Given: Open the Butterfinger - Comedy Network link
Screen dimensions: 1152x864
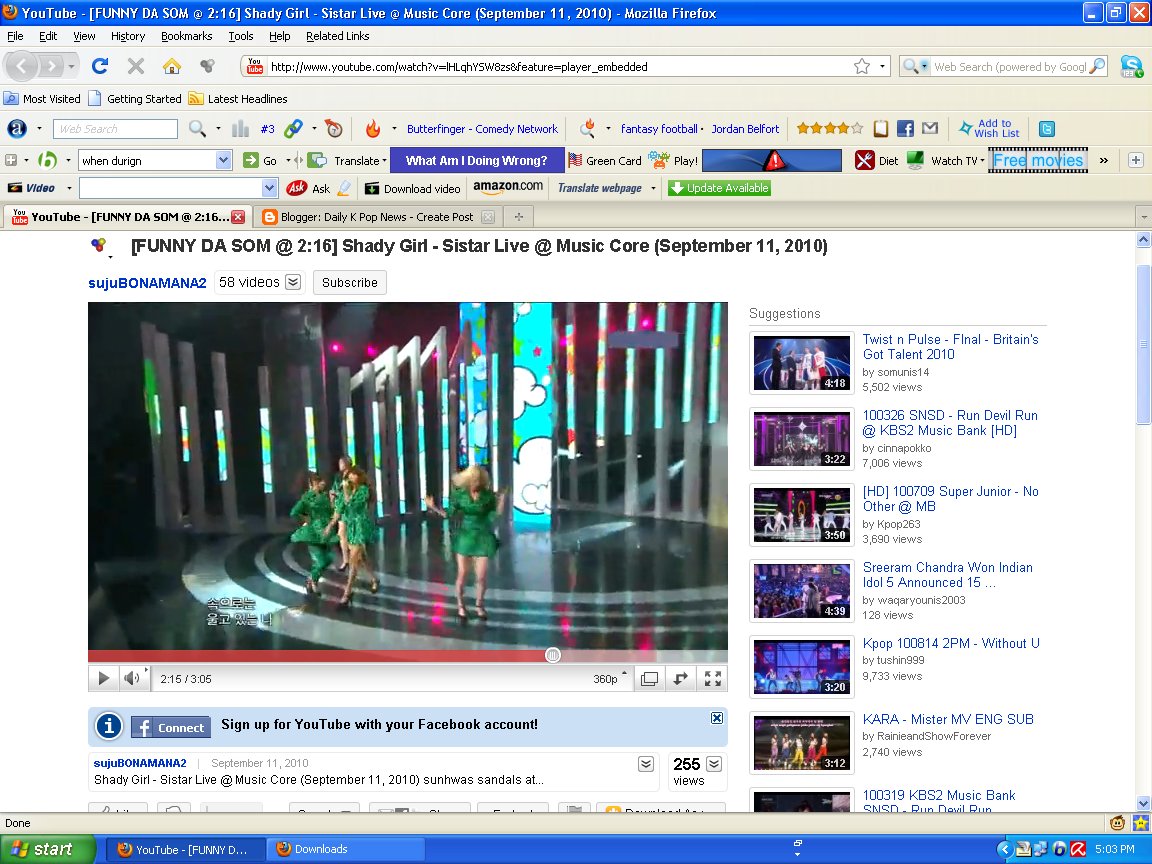Looking at the screenshot, I should (x=482, y=129).
